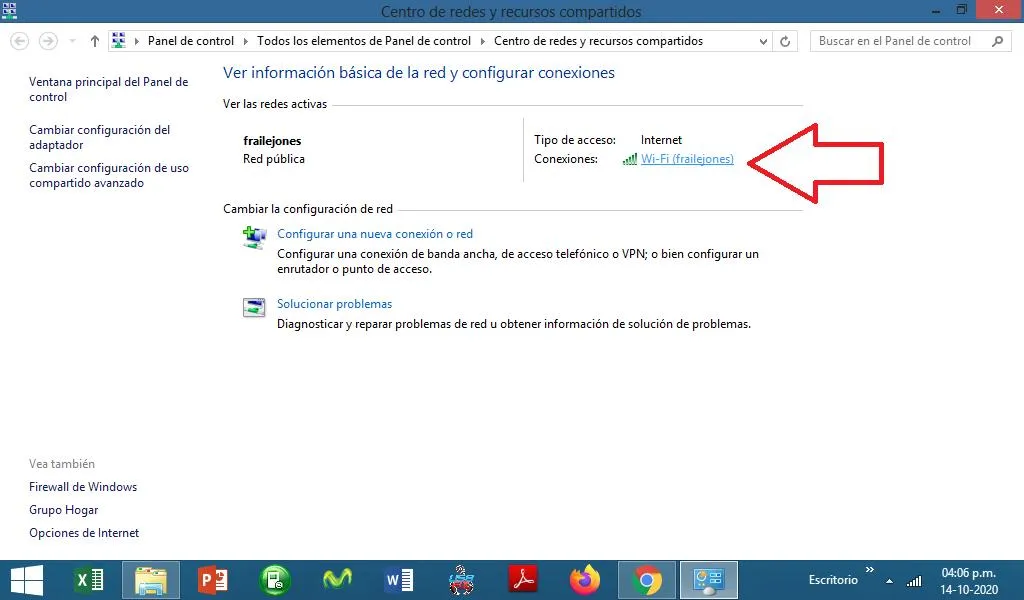Open Microsoft Word from the taskbar

(x=398, y=580)
